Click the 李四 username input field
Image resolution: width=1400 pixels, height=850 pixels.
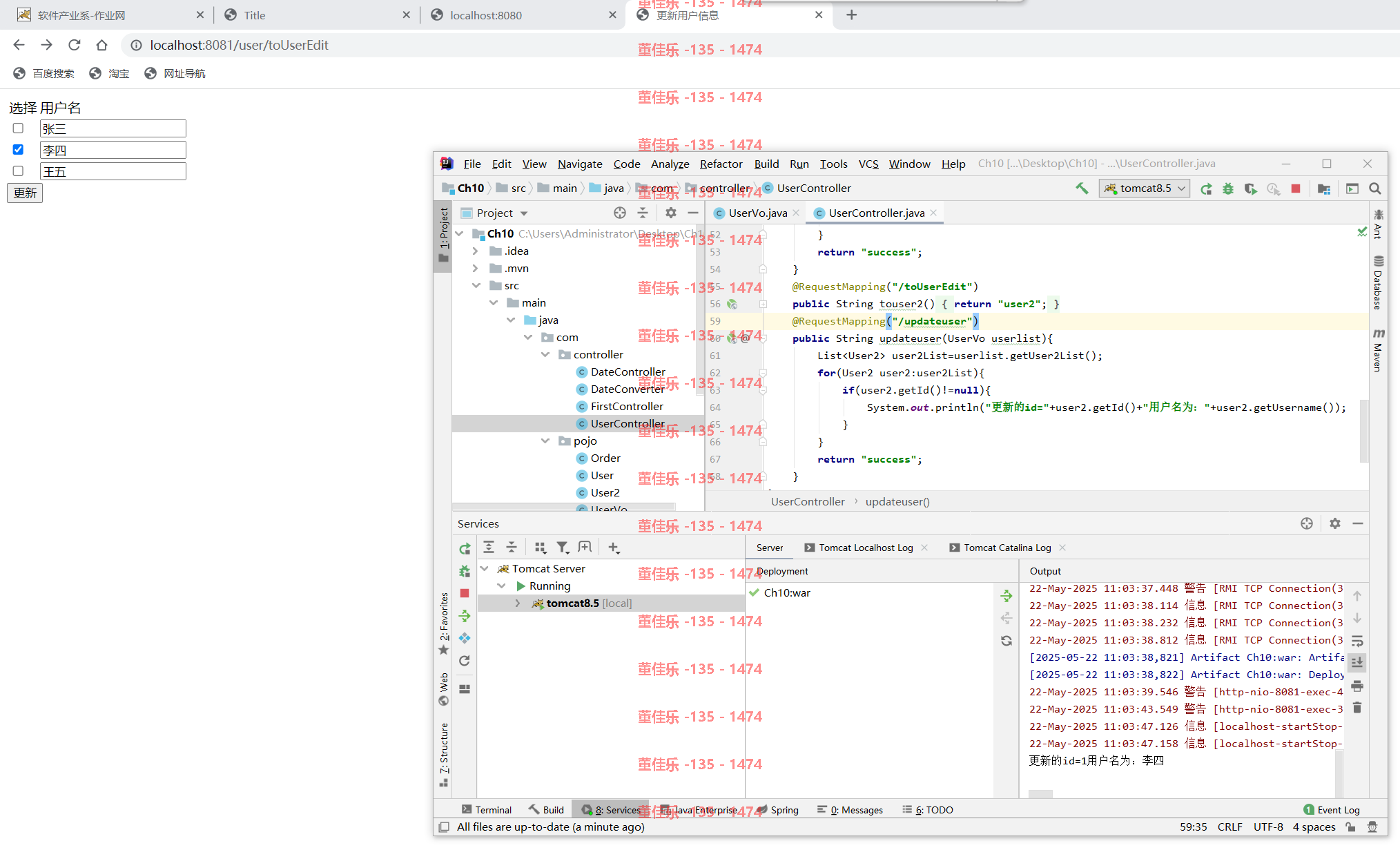tap(113, 150)
